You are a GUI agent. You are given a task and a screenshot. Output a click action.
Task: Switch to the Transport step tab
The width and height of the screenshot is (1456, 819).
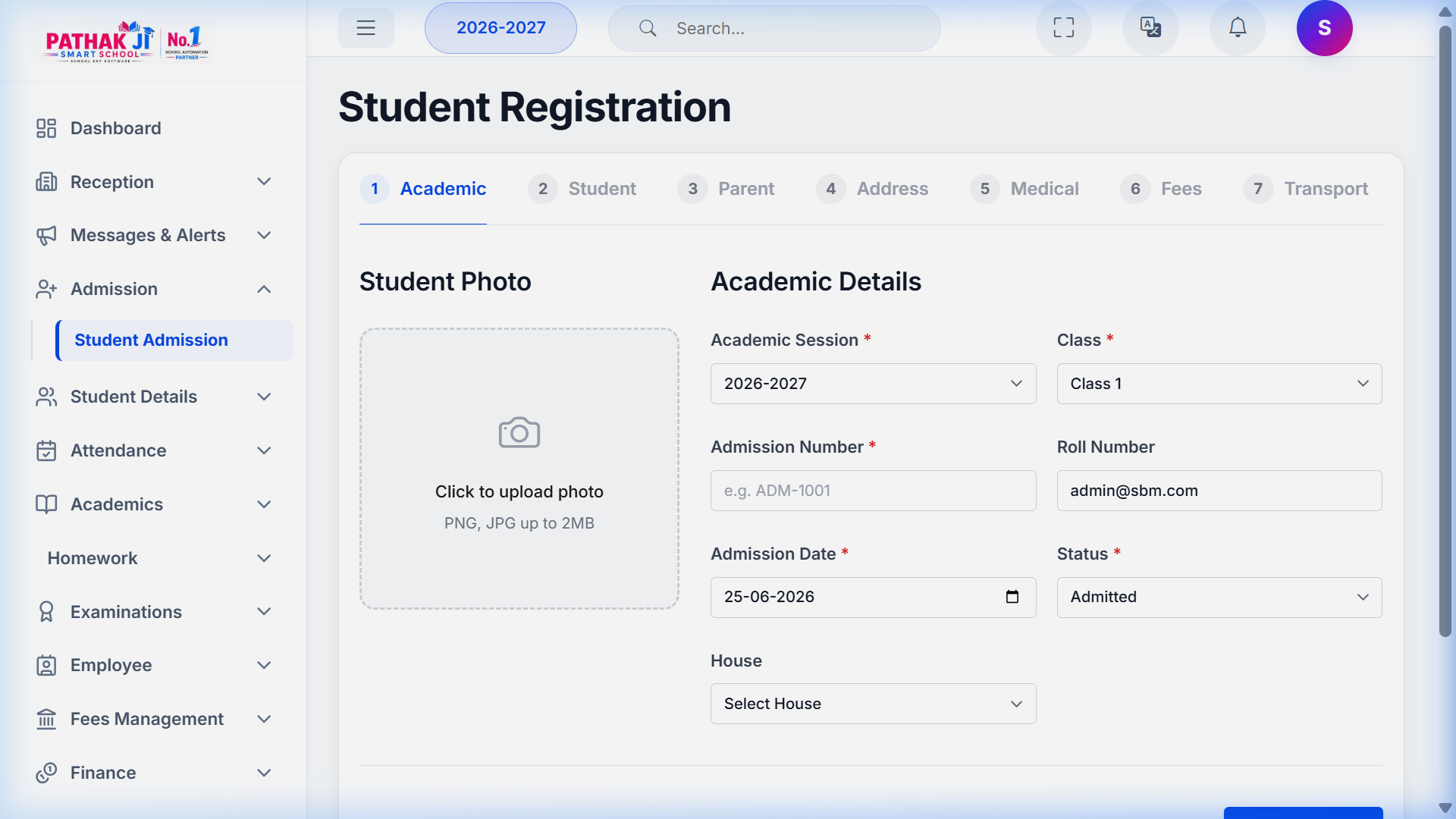pyautogui.click(x=1306, y=189)
